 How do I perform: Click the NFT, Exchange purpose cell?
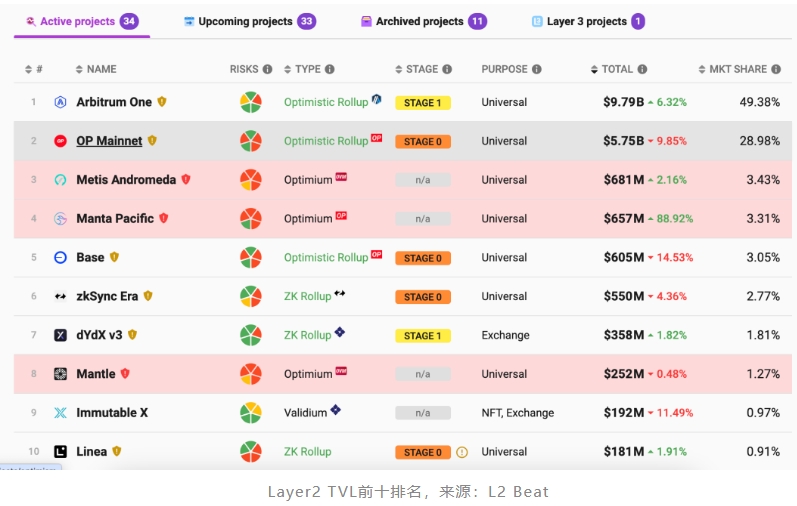coord(517,412)
